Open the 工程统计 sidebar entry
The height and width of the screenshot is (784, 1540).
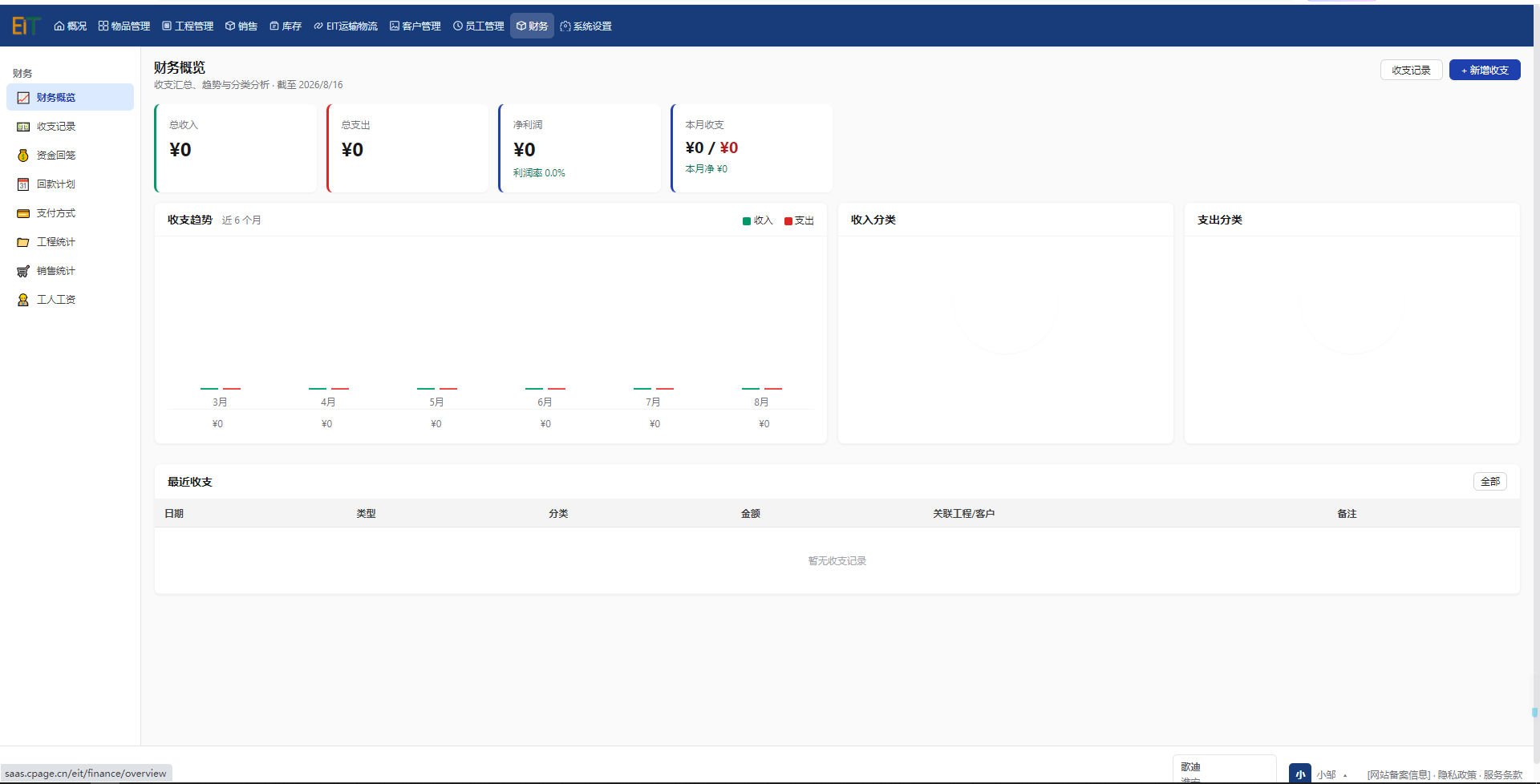(70, 242)
